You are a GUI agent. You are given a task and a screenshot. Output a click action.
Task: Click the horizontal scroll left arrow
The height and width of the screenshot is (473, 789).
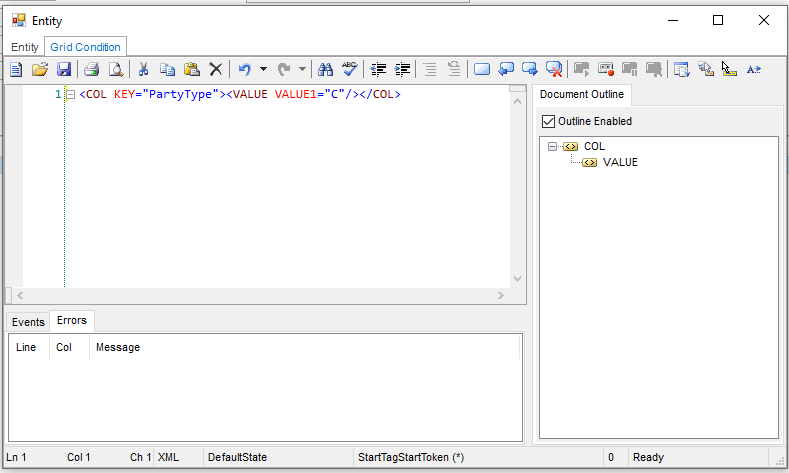pyautogui.click(x=20, y=295)
